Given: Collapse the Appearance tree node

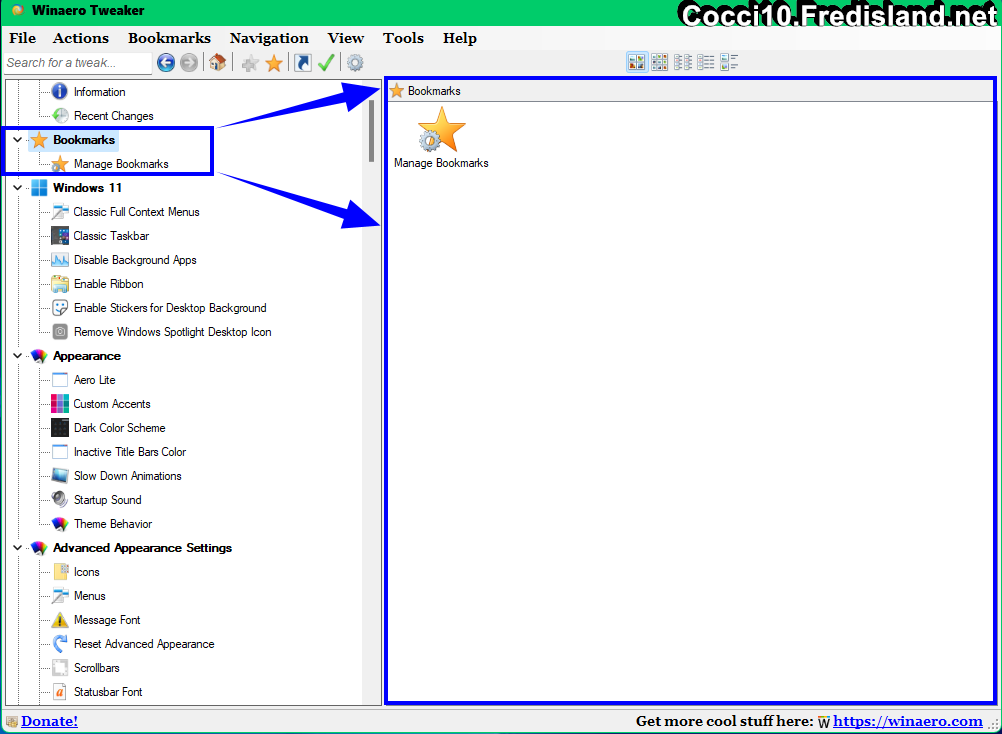Looking at the screenshot, I should tap(17, 356).
